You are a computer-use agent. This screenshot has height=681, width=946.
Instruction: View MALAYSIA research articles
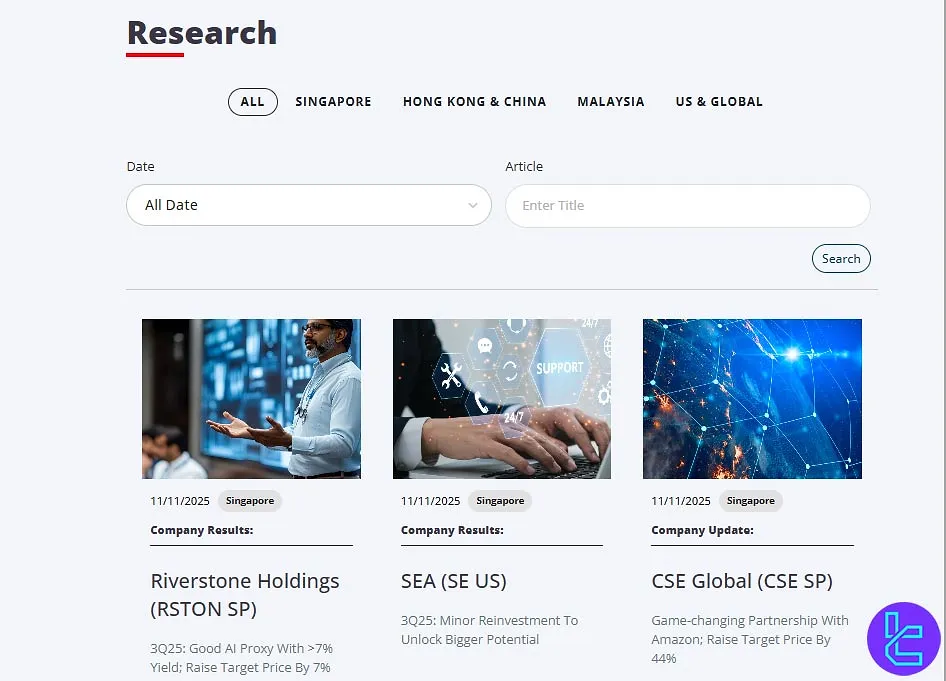pyautogui.click(x=610, y=101)
